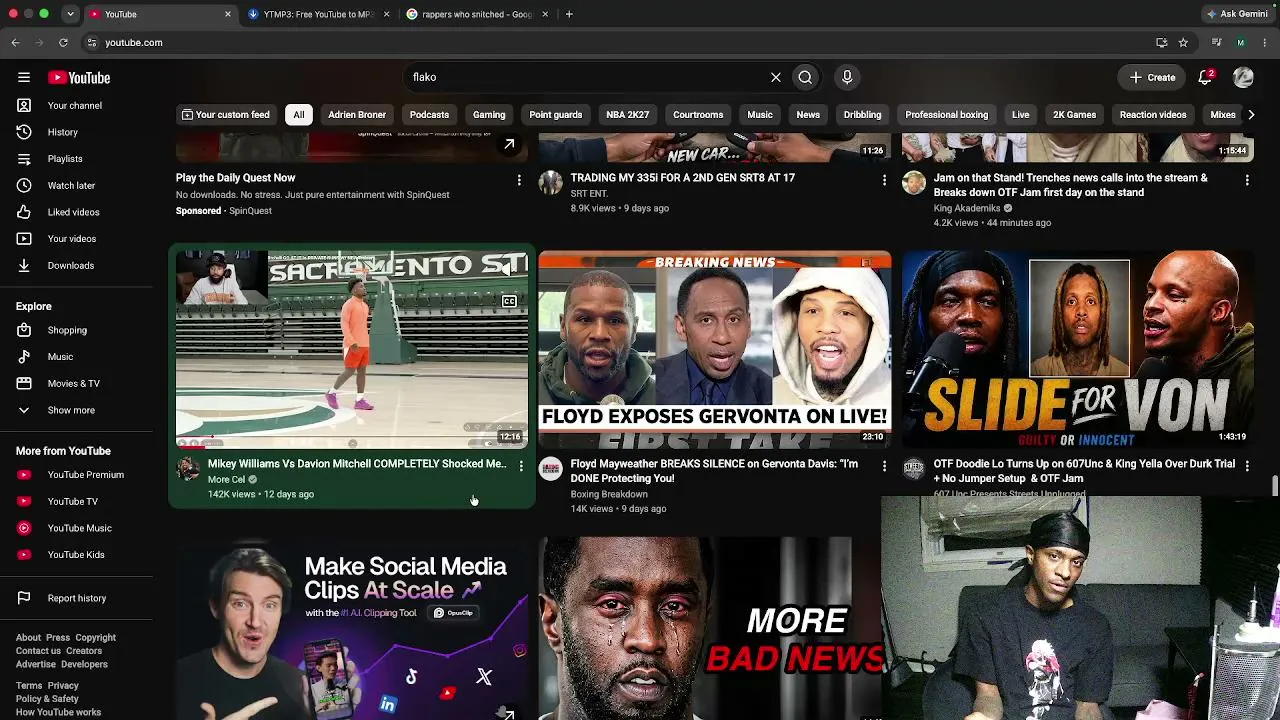Open the Policy & Safety footer link

(x=47, y=699)
